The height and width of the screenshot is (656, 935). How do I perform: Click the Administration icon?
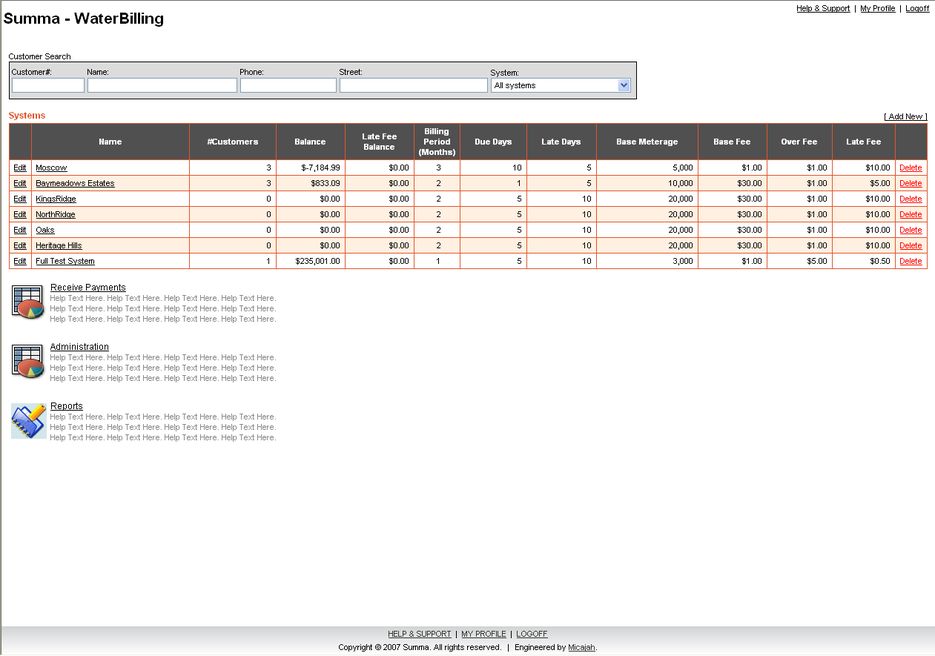[x=28, y=360]
